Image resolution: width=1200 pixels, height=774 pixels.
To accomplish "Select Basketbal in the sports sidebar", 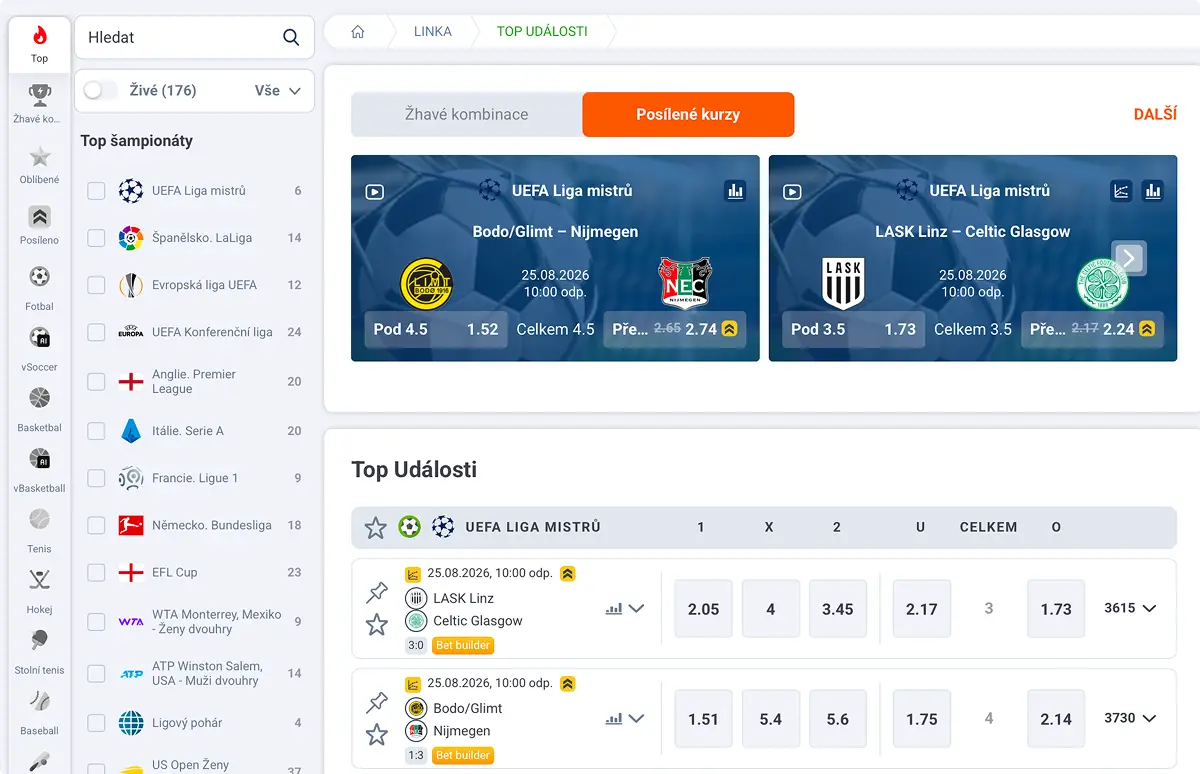I will click(x=40, y=409).
